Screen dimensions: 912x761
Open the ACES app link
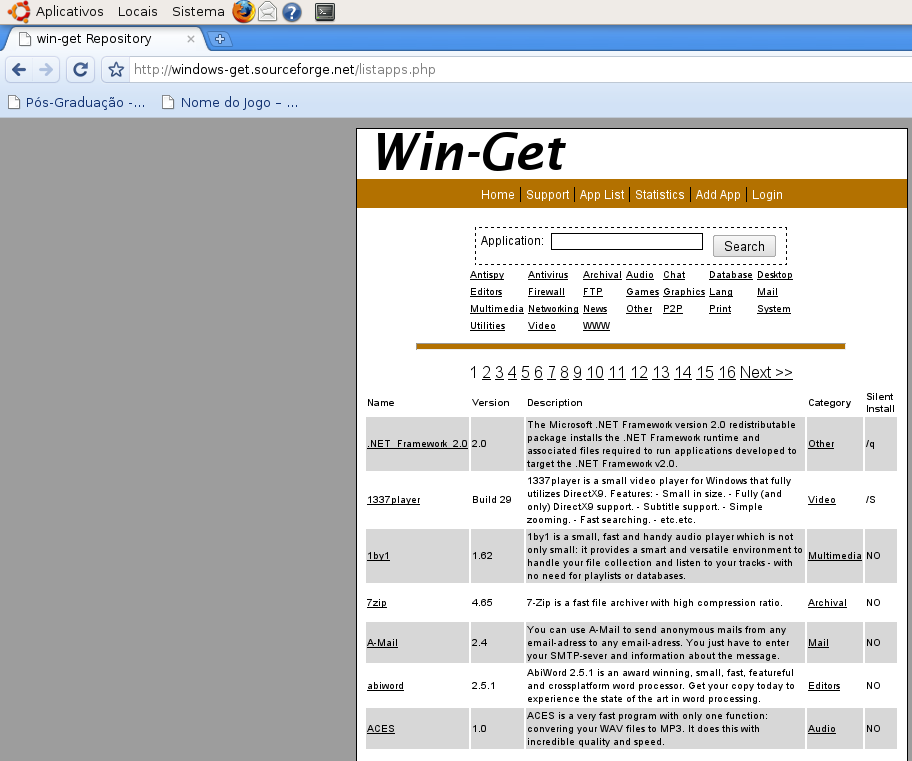[380, 729]
